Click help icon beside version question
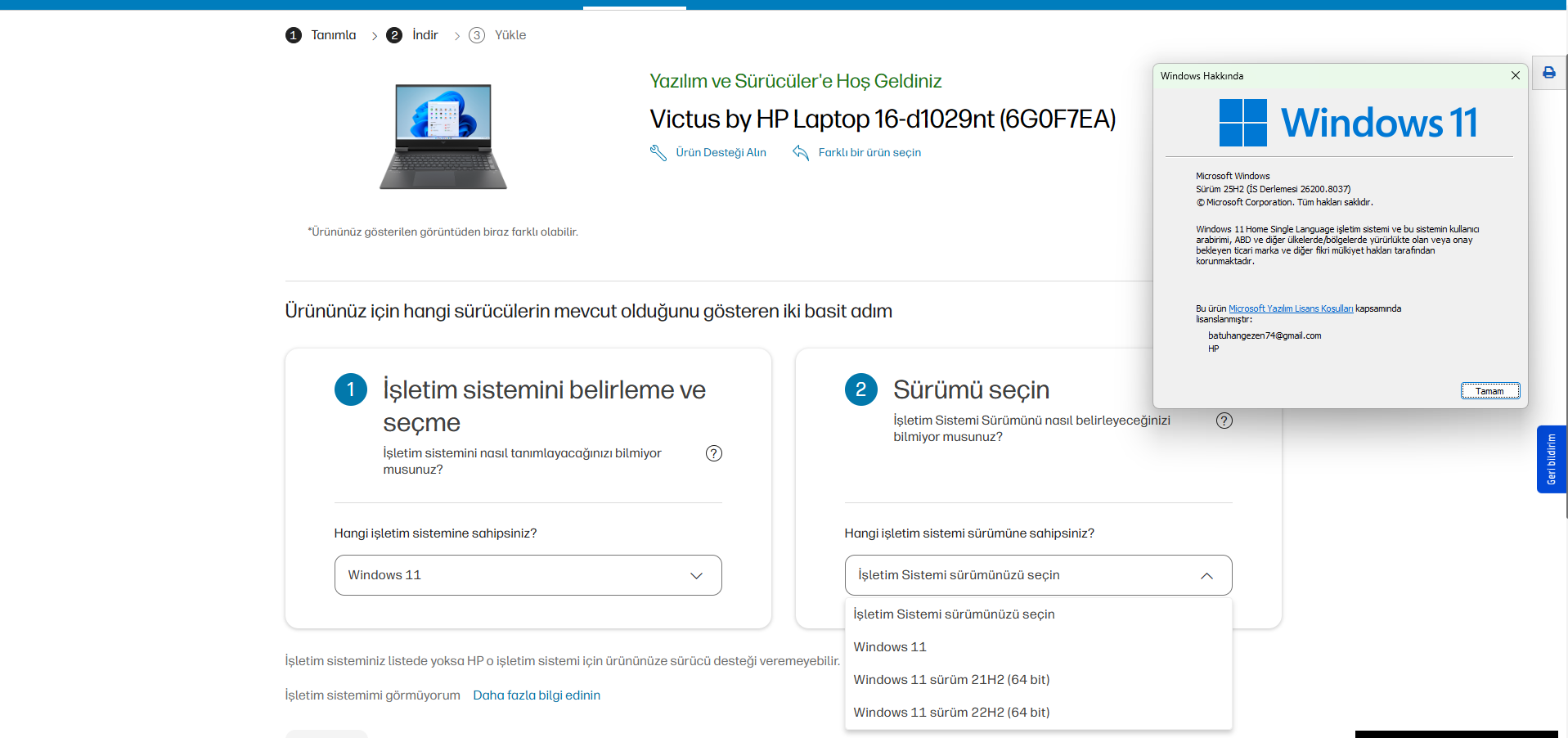 (x=1224, y=421)
